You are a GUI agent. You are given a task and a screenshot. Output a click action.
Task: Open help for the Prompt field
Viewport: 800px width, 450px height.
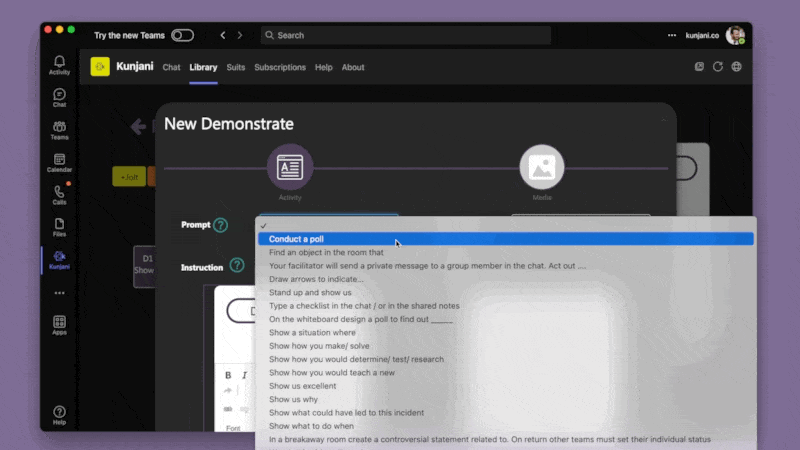[220, 225]
